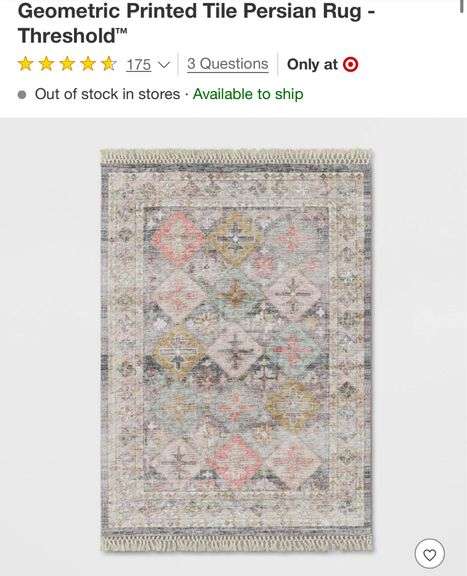Viewport: 467px width, 576px height.
Task: Select the fourth rating star
Action: (88, 64)
